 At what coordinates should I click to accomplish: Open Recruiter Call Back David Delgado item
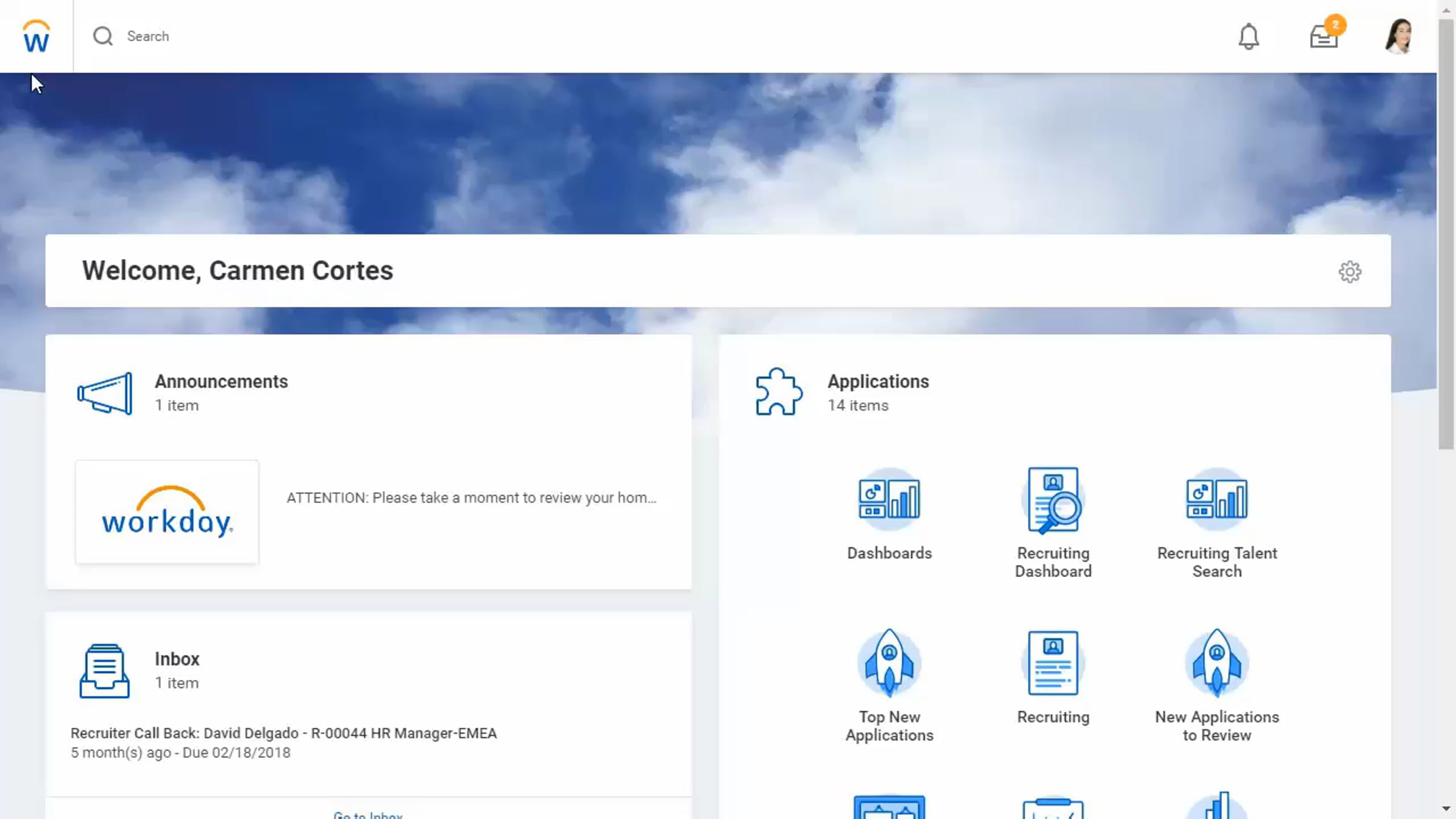tap(283, 733)
